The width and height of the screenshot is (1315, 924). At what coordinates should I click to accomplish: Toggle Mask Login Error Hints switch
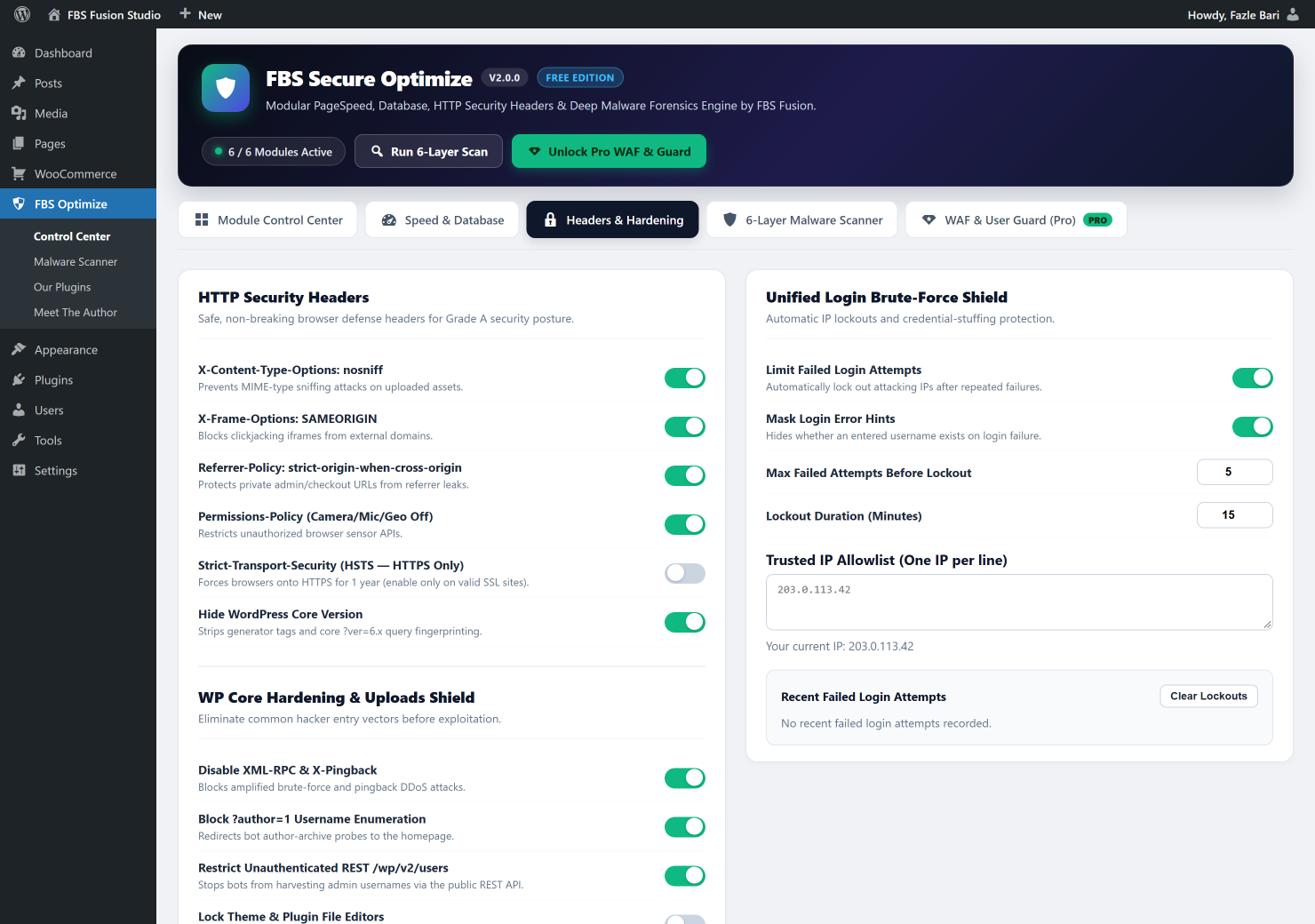pyautogui.click(x=1253, y=426)
